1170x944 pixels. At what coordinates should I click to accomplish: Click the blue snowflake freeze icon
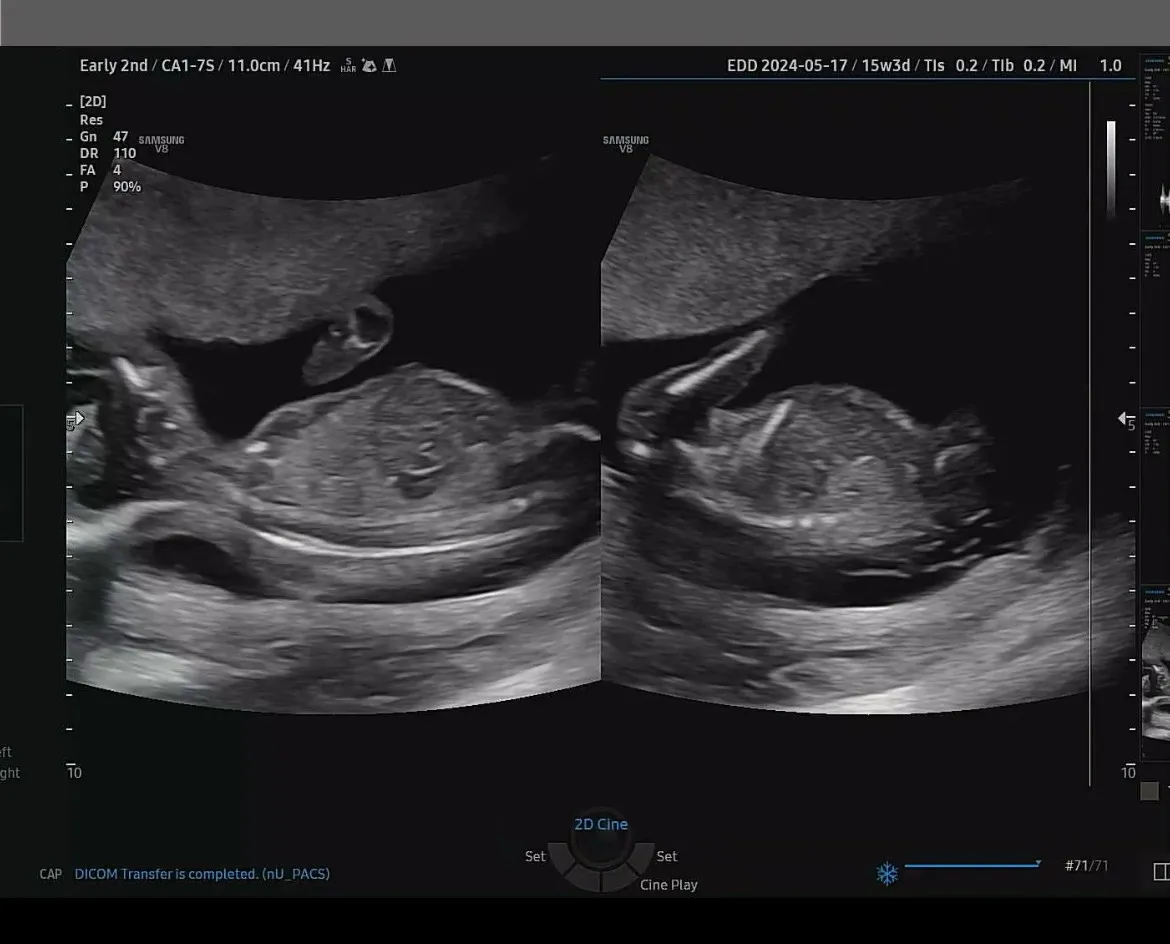coord(887,873)
